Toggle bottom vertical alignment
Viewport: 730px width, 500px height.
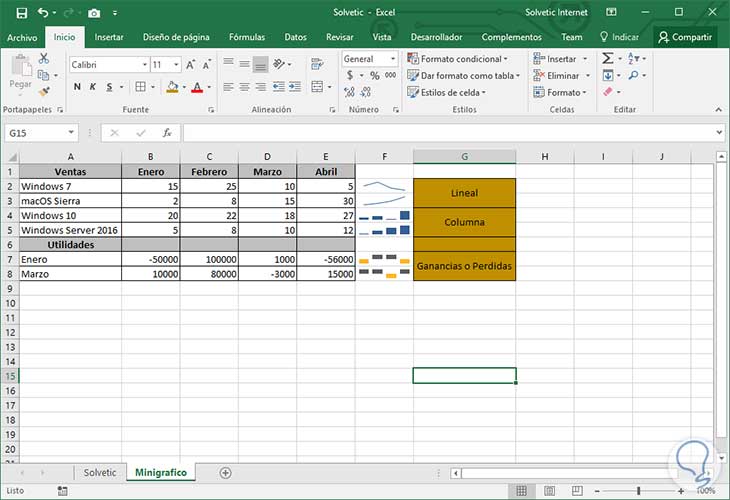(x=261, y=64)
